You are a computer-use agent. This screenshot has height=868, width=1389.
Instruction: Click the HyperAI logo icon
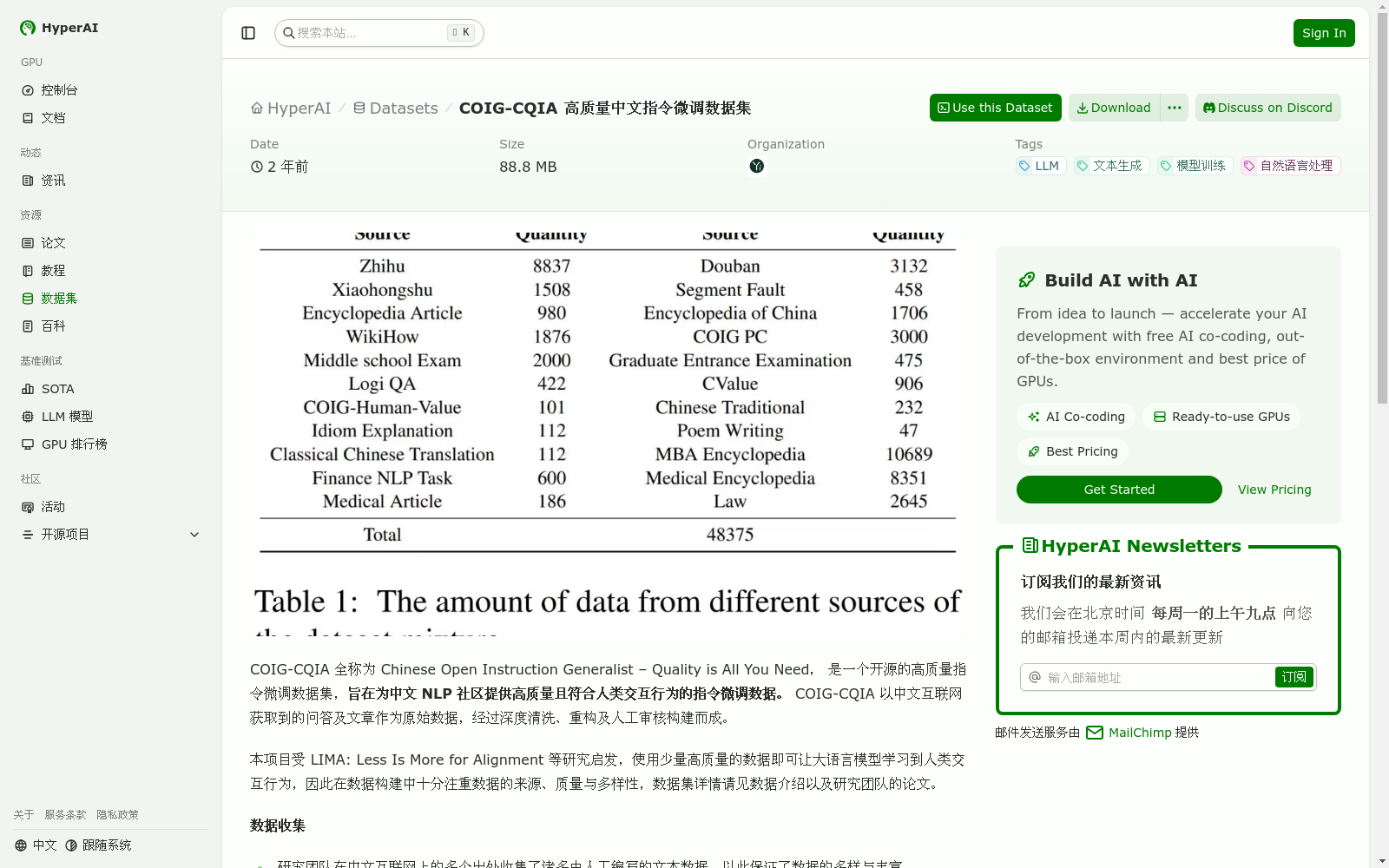[x=28, y=28]
